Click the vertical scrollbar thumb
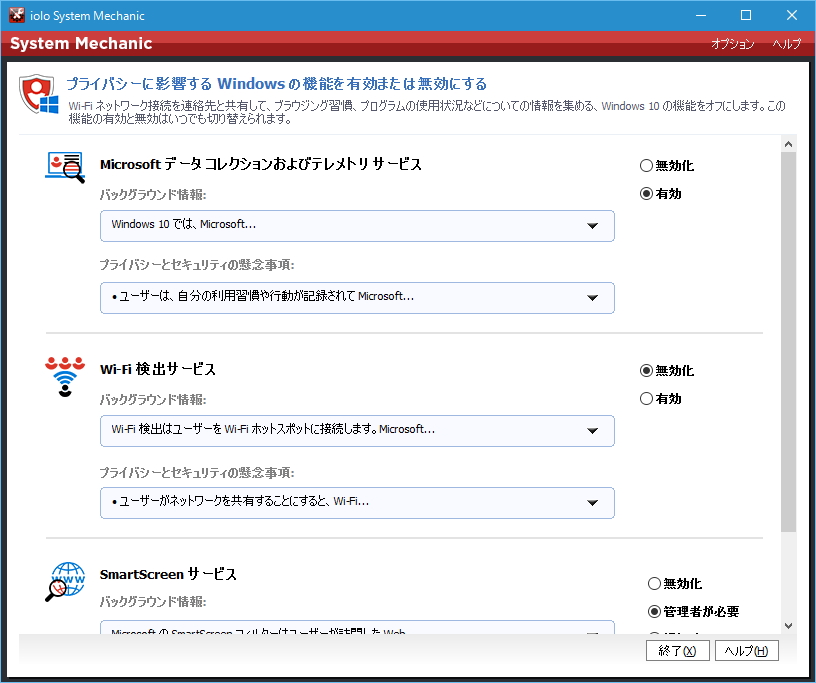 [788, 342]
